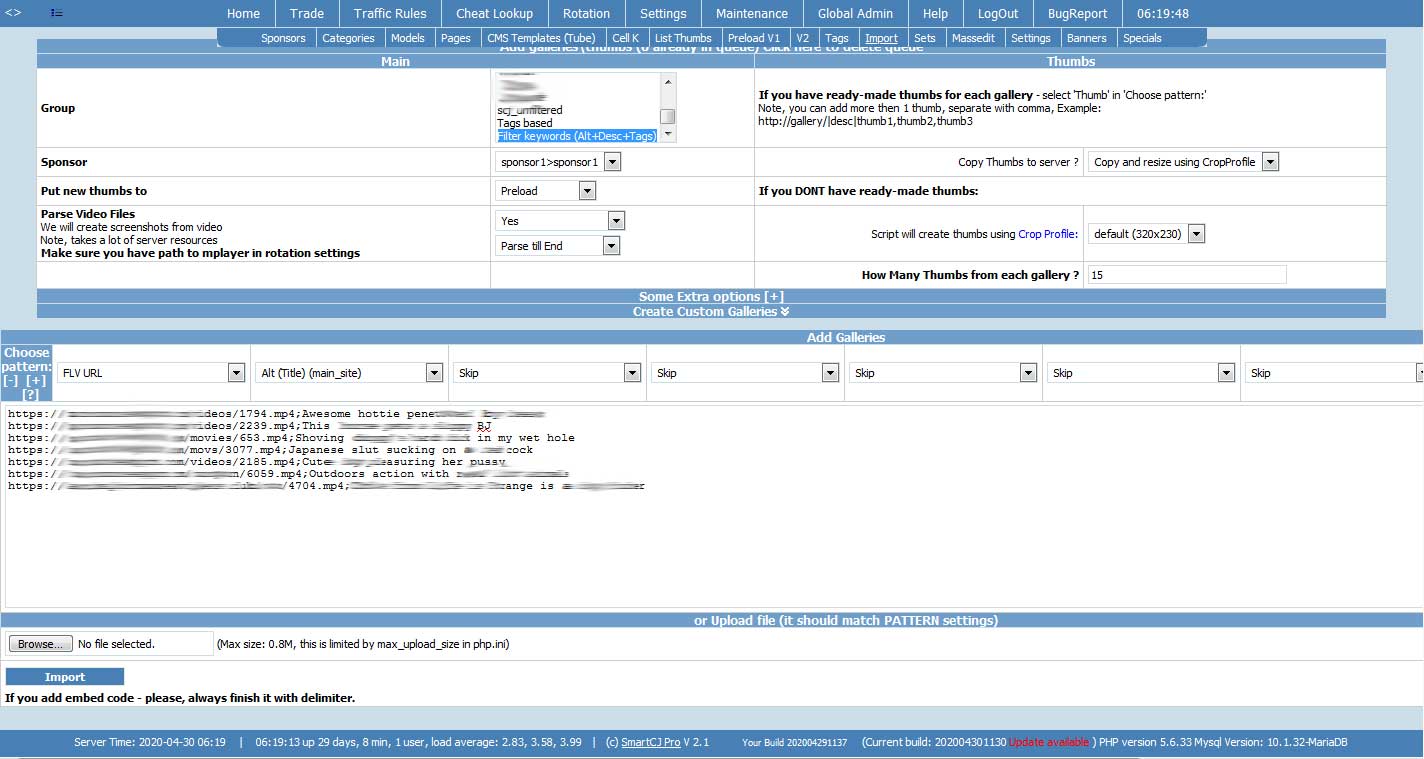
Task: Open Massedit submenu tab
Action: [x=973, y=38]
